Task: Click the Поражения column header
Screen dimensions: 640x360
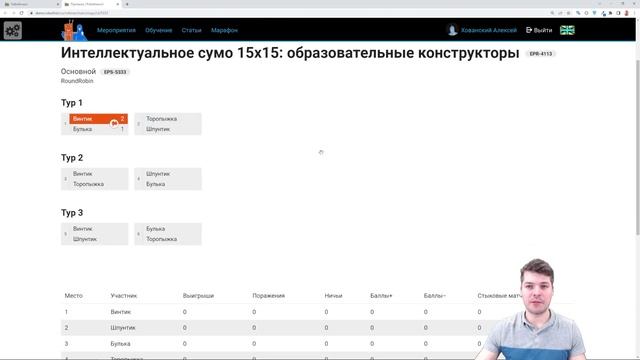Action: pos(269,296)
